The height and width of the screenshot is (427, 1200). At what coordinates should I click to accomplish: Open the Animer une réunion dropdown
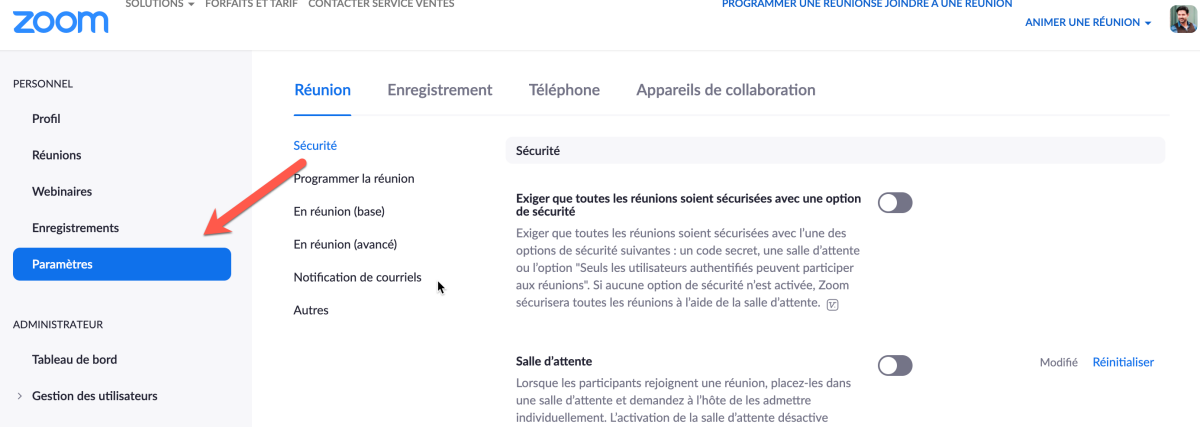pyautogui.click(x=1088, y=23)
